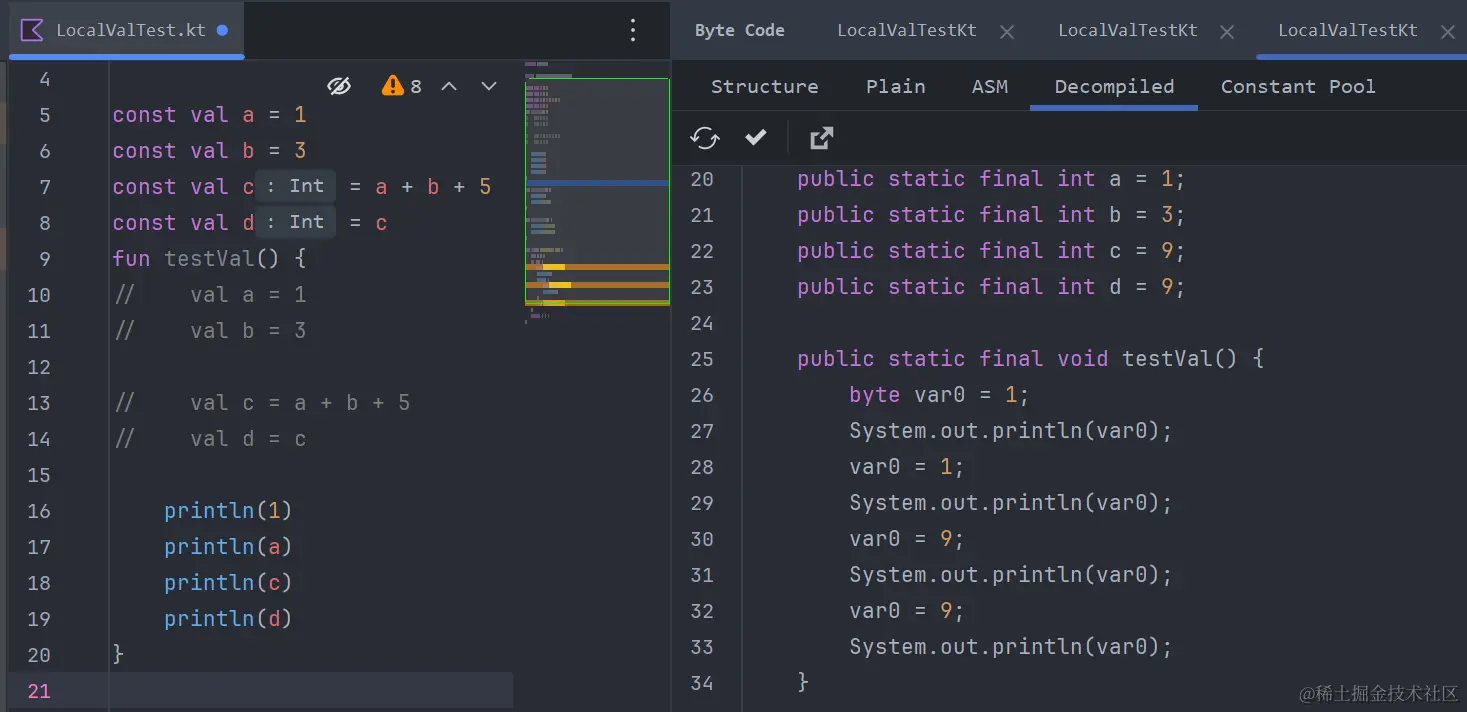
Task: Open the second LocalValTestKt tab
Action: [x=1127, y=30]
